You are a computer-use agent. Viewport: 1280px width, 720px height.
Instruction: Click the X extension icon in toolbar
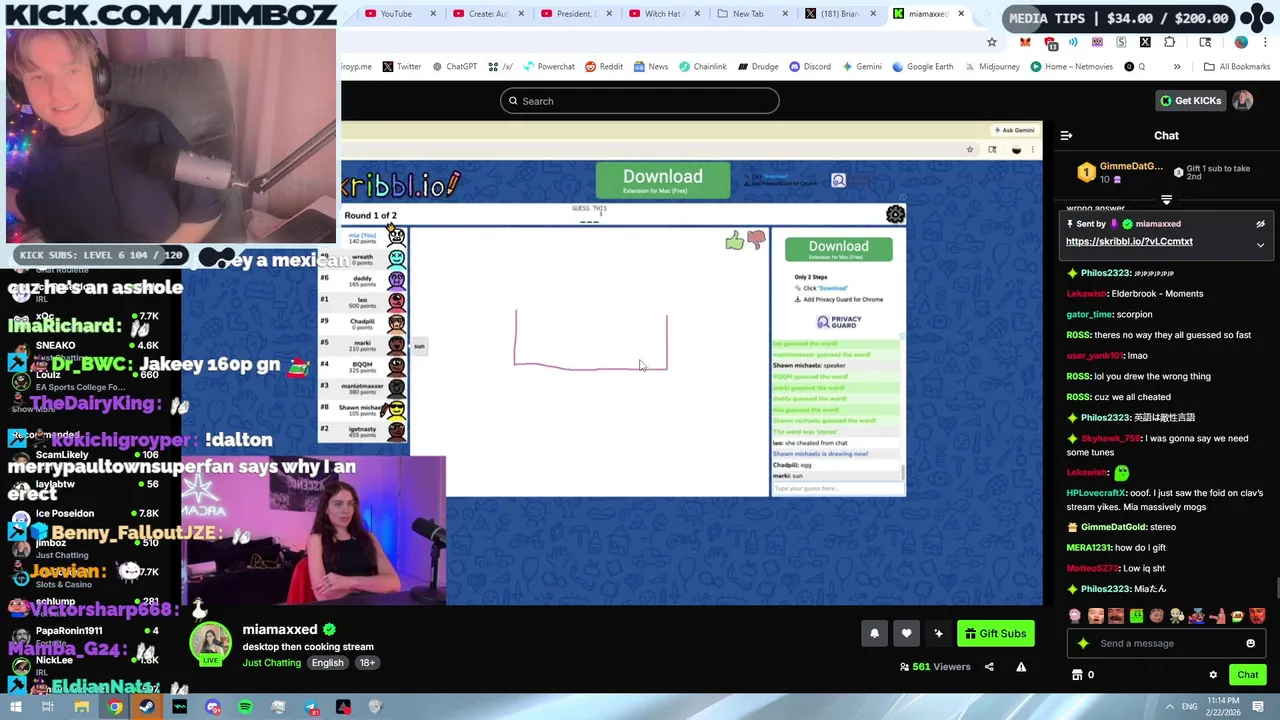click(x=1145, y=42)
